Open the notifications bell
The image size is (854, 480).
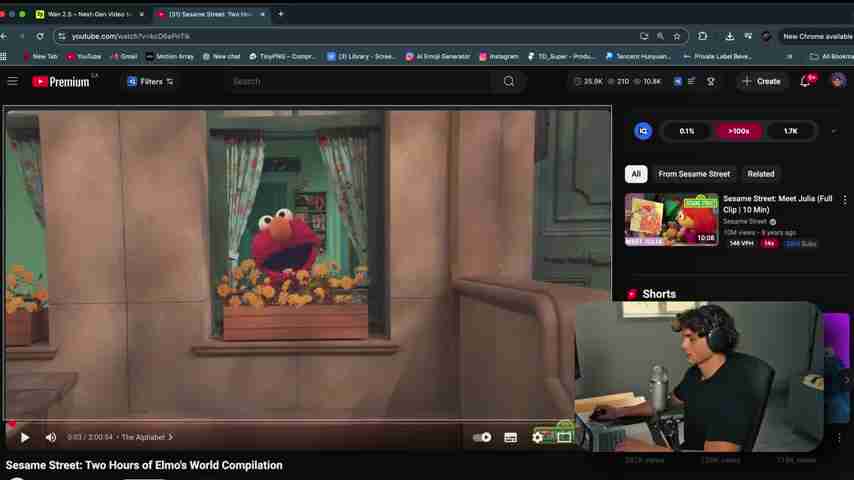805,82
